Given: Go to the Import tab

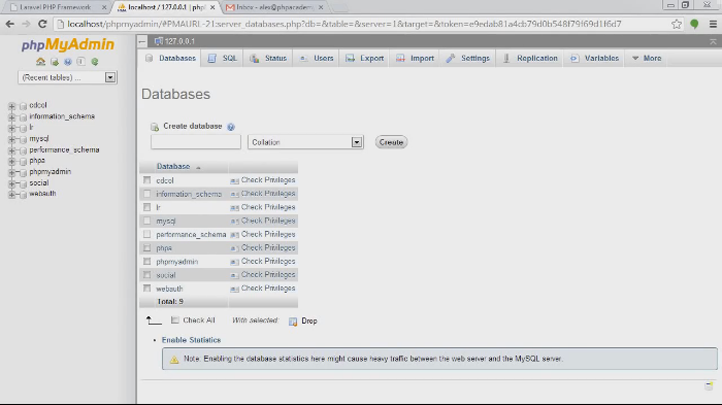Looking at the screenshot, I should tap(415, 58).
